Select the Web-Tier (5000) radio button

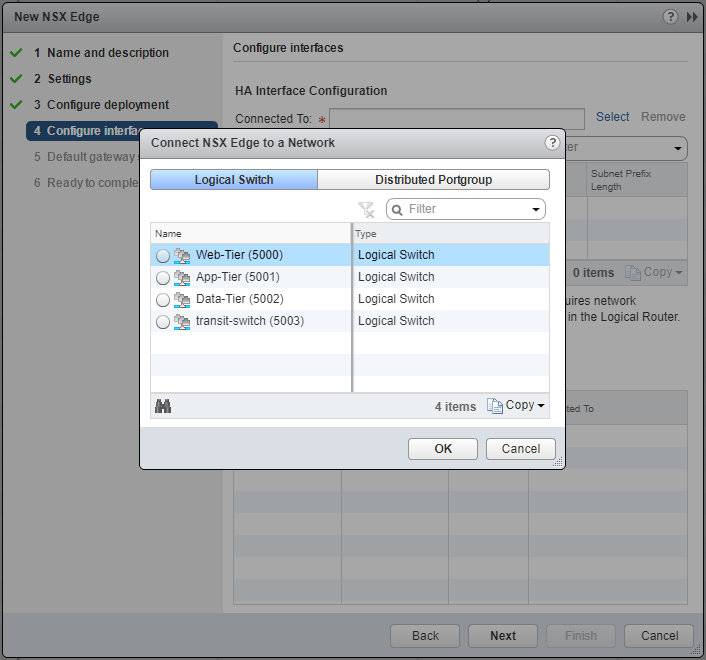pyautogui.click(x=163, y=256)
